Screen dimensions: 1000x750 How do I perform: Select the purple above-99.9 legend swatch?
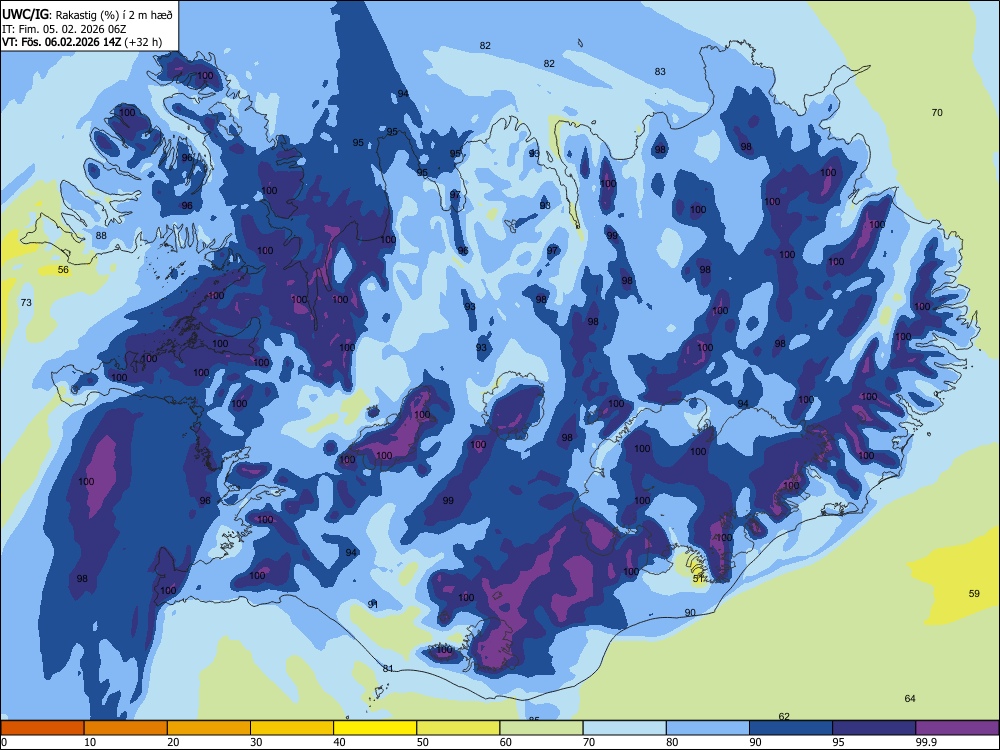[957, 728]
